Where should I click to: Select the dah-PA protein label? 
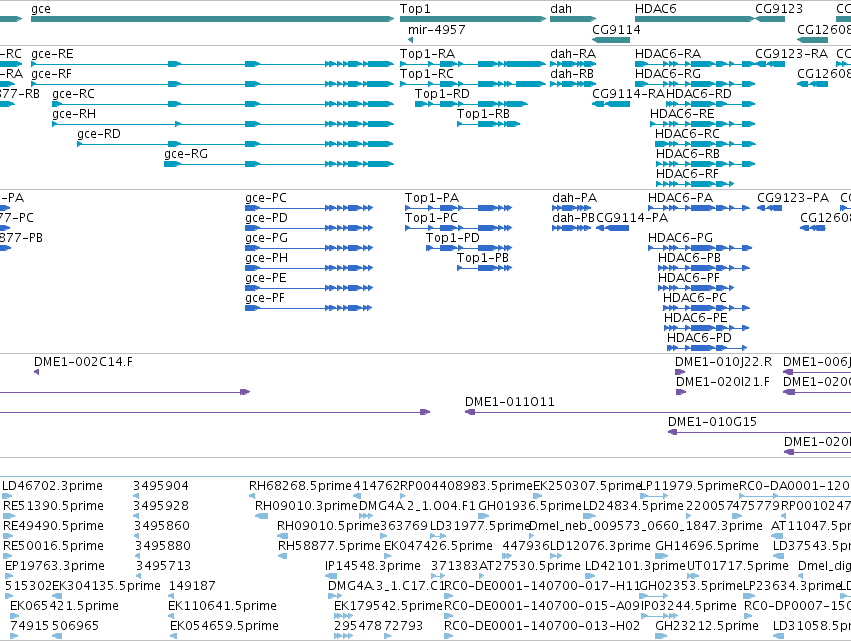click(574, 198)
